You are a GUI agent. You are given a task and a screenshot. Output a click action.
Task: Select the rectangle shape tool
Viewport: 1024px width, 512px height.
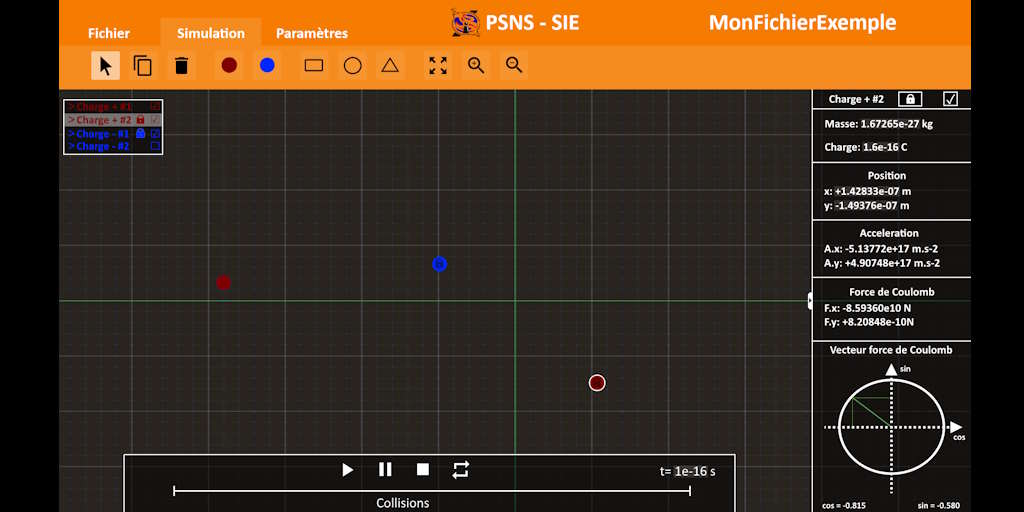pos(314,65)
